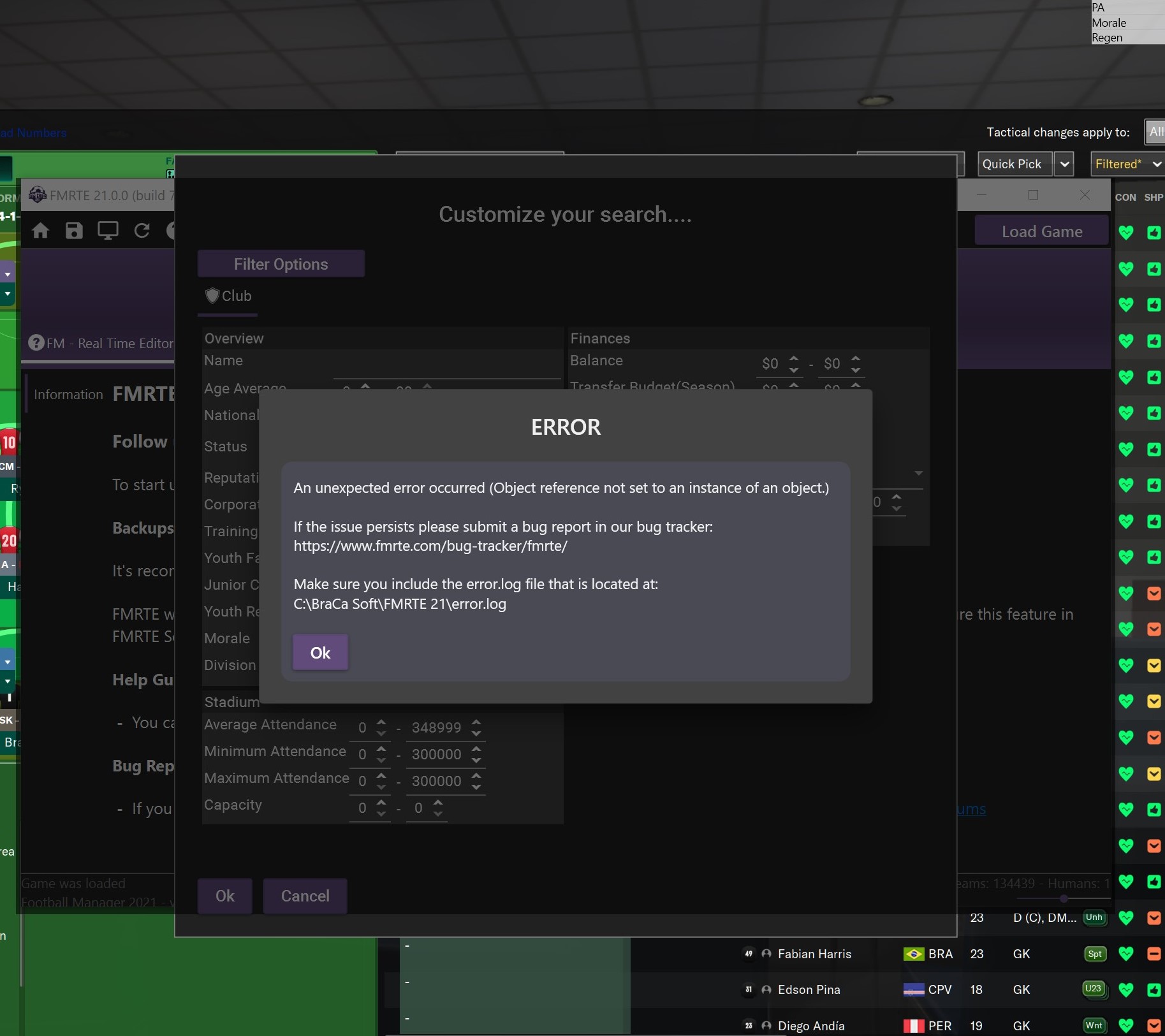Click the Morale entry in top-right list
Screen dimensions: 1165x1036
(x=1109, y=22)
